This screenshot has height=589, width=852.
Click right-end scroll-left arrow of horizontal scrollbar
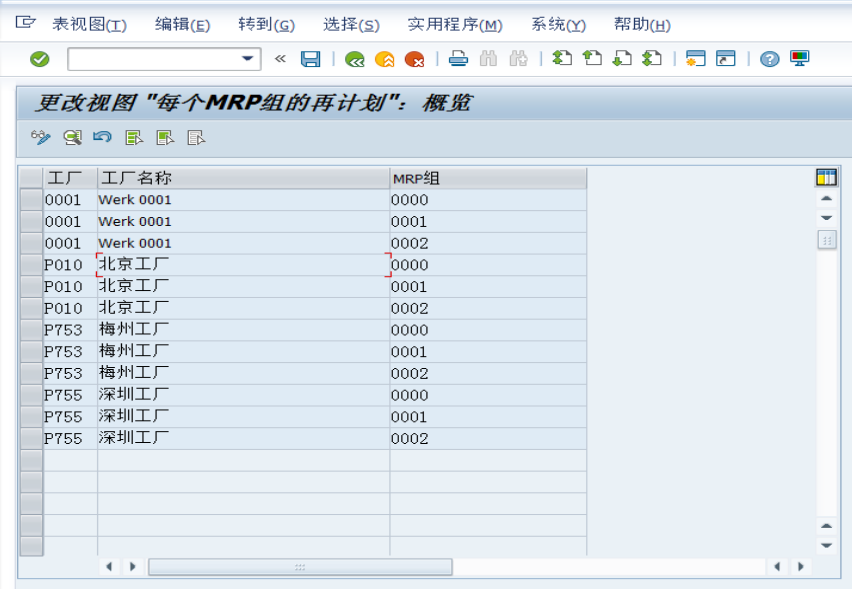pos(777,567)
